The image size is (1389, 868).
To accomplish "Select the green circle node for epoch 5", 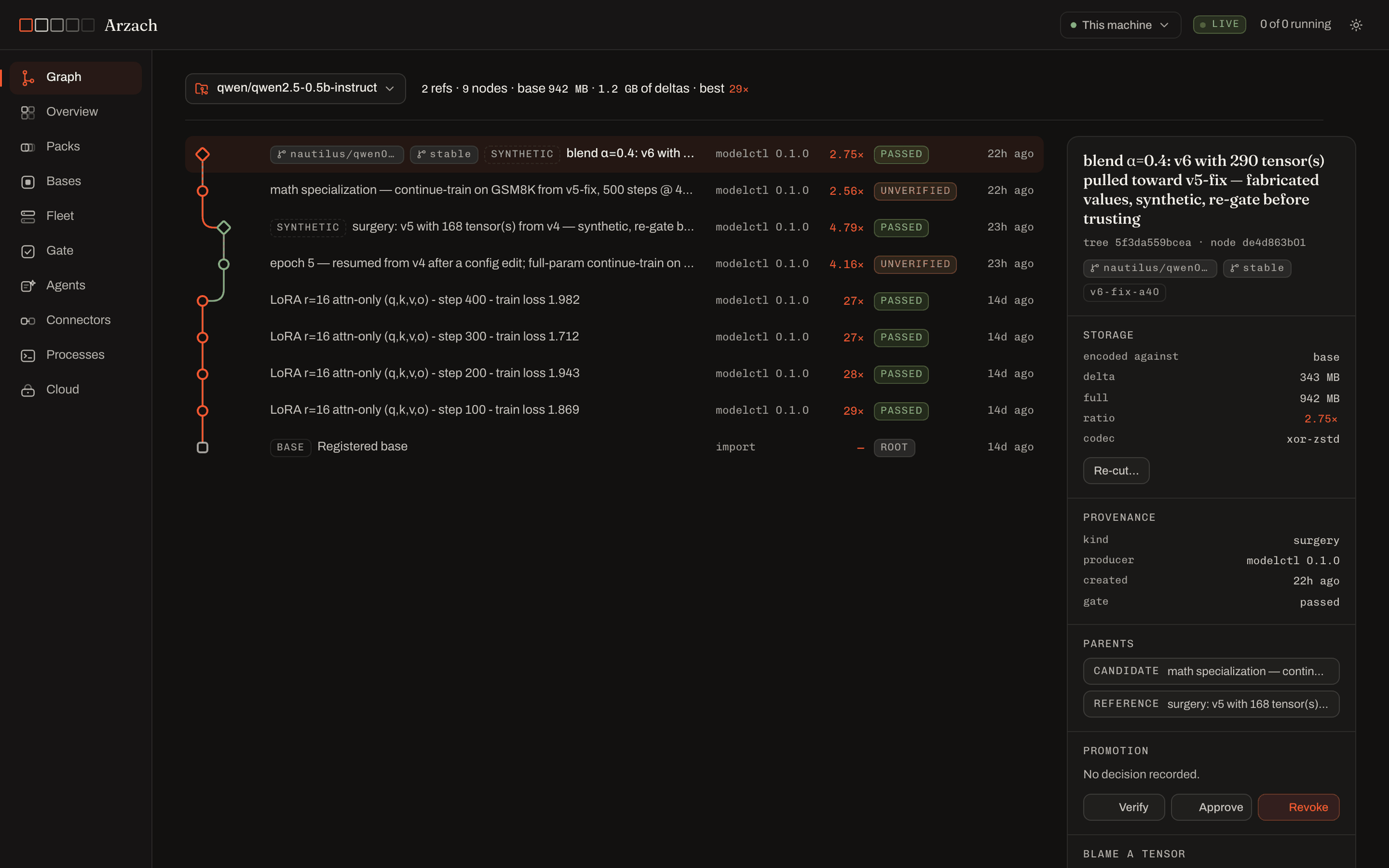I will [x=224, y=264].
